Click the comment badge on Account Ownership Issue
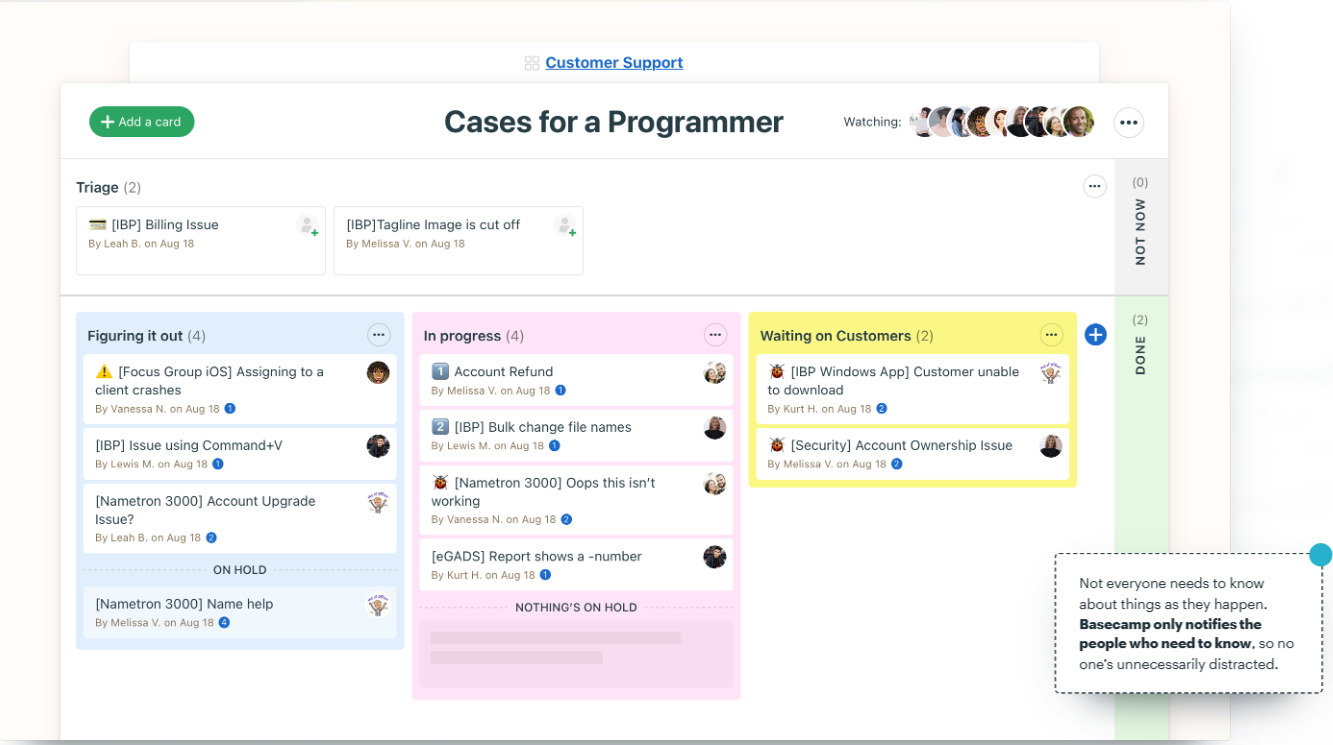1333x745 pixels. (896, 464)
